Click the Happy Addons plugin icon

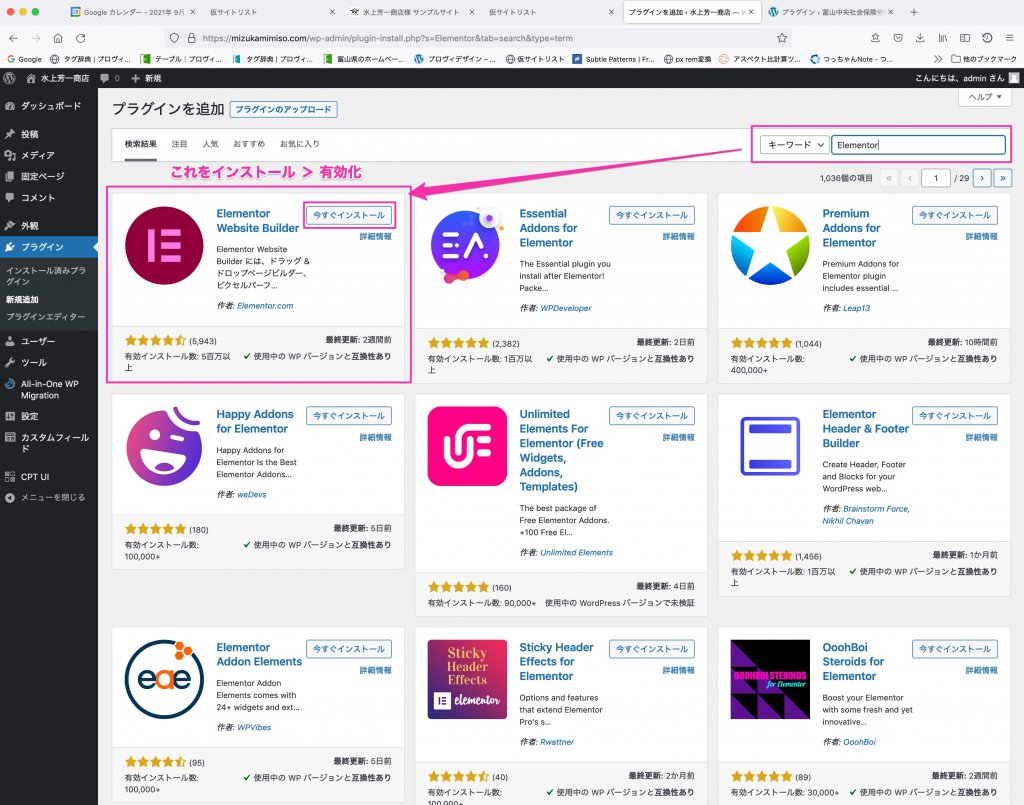(162, 445)
